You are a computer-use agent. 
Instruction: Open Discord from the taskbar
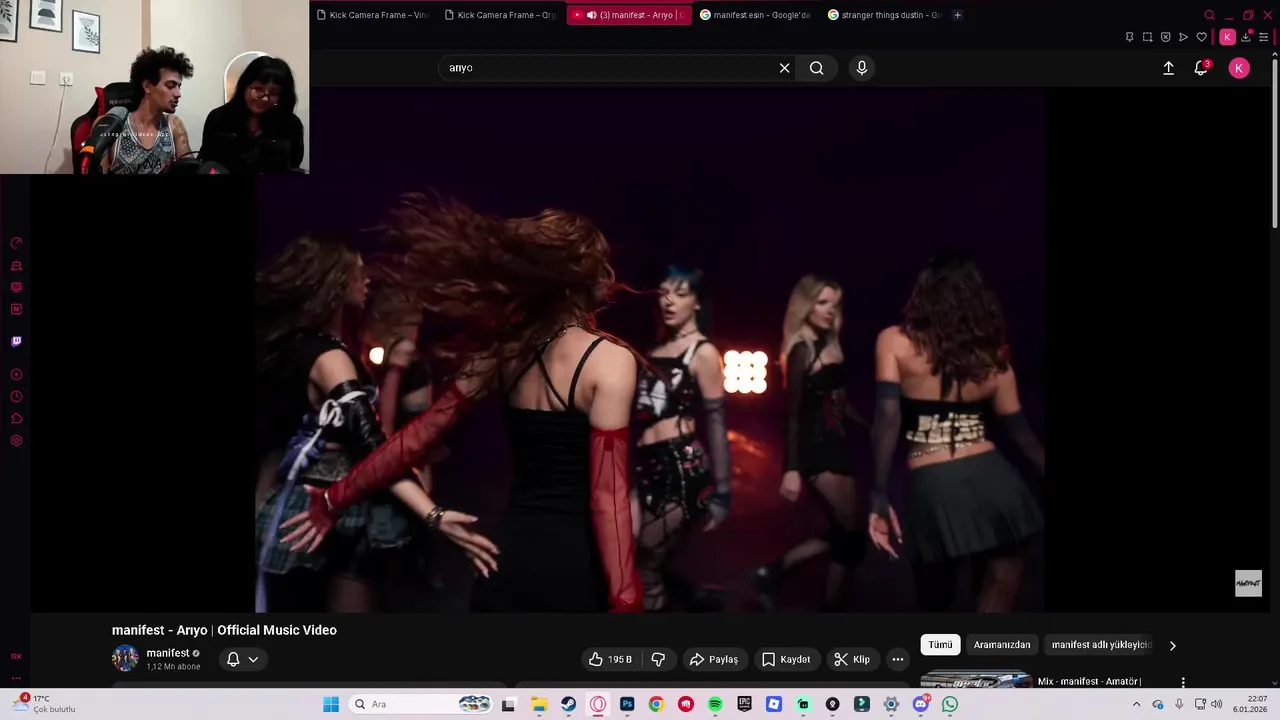tap(921, 704)
